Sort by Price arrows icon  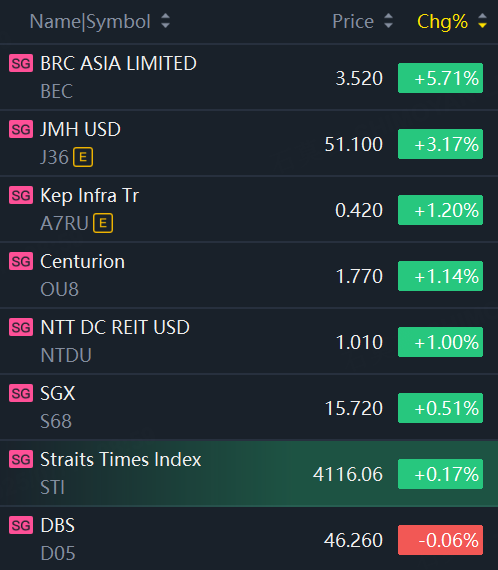(x=388, y=21)
